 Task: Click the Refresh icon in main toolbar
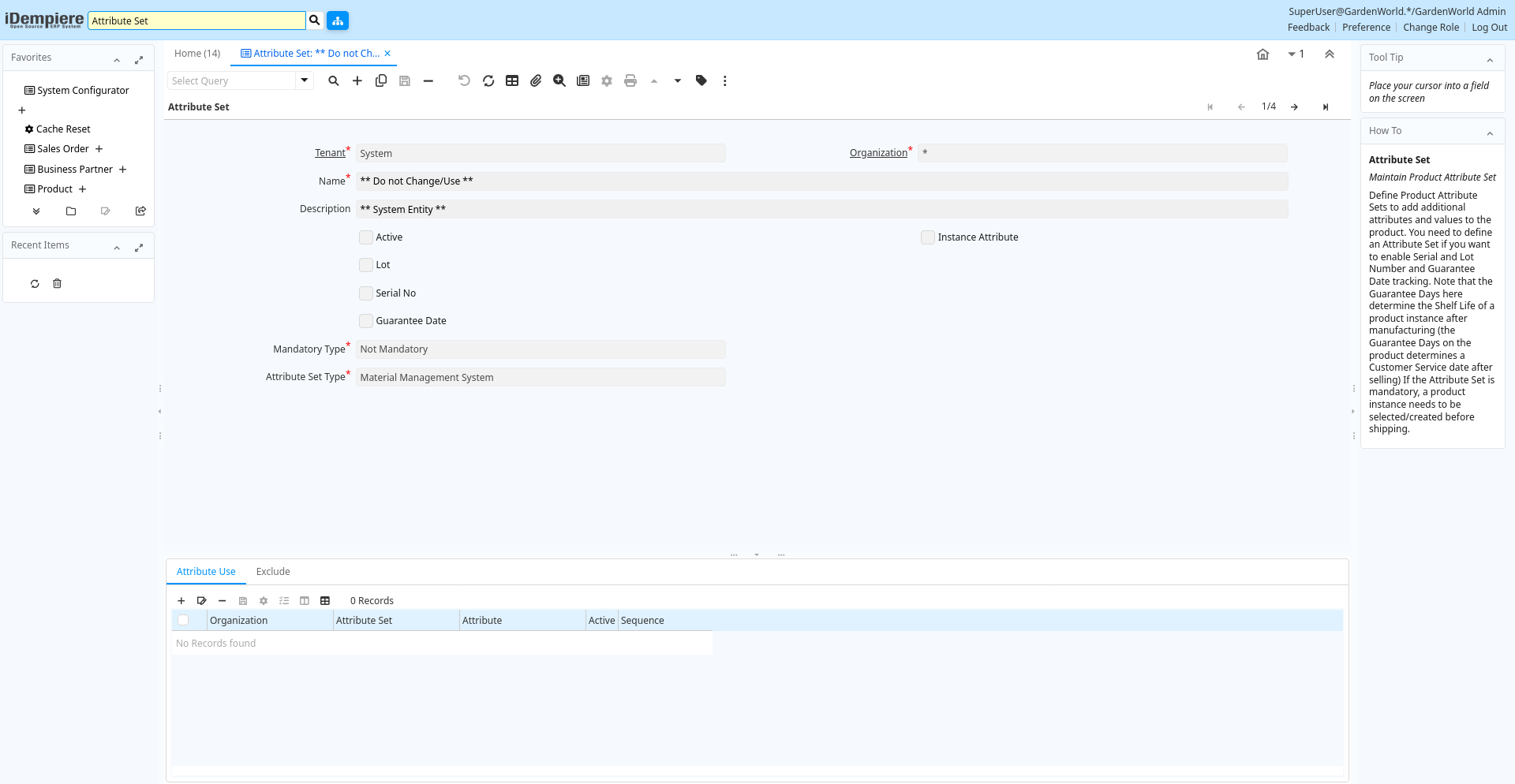(488, 80)
